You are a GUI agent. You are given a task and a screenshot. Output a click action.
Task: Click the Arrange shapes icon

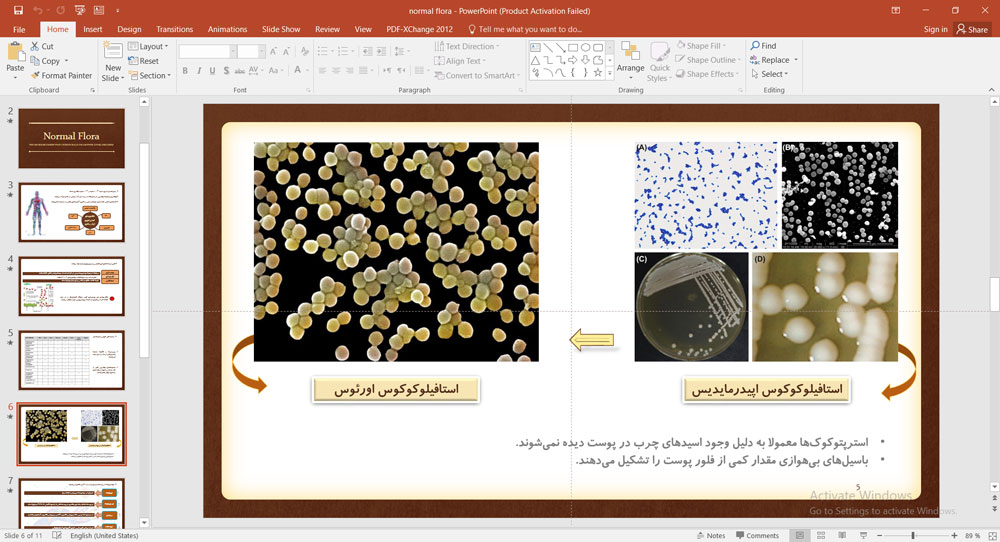tap(630, 58)
